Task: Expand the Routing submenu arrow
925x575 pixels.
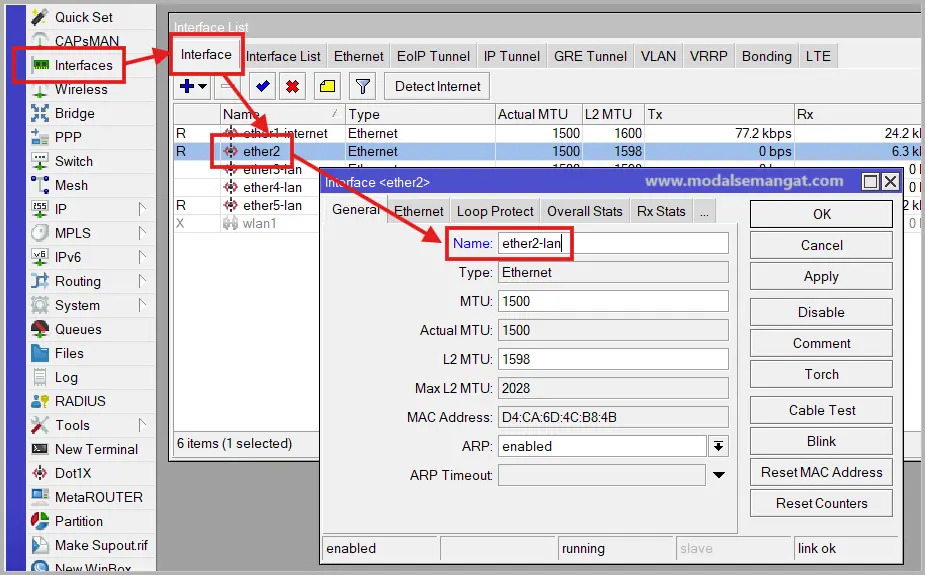Action: [x=142, y=281]
